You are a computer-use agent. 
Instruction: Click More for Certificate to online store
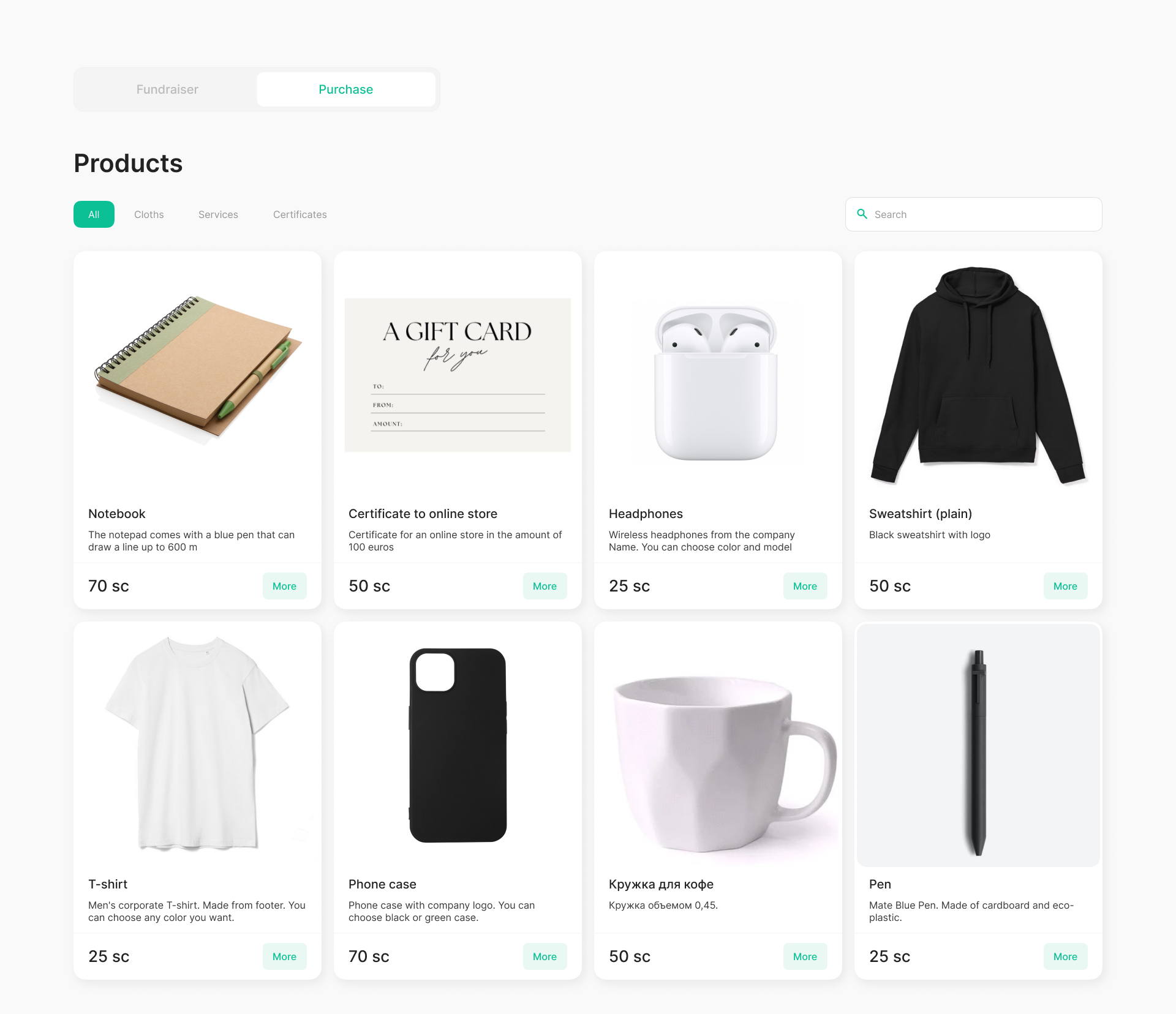545,586
